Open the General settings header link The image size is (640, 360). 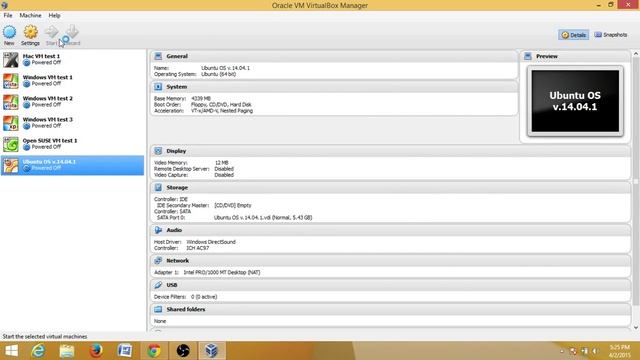[177, 56]
